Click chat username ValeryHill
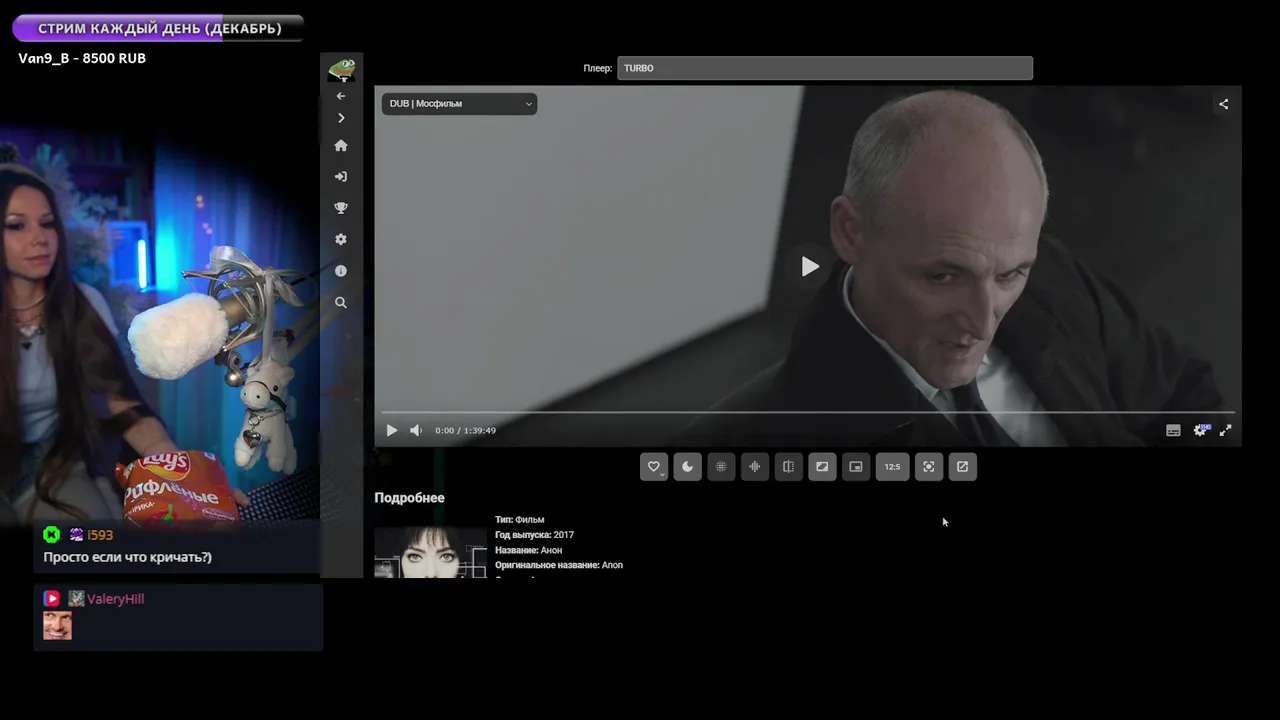Screen dimensions: 1280x720 [x=115, y=599]
